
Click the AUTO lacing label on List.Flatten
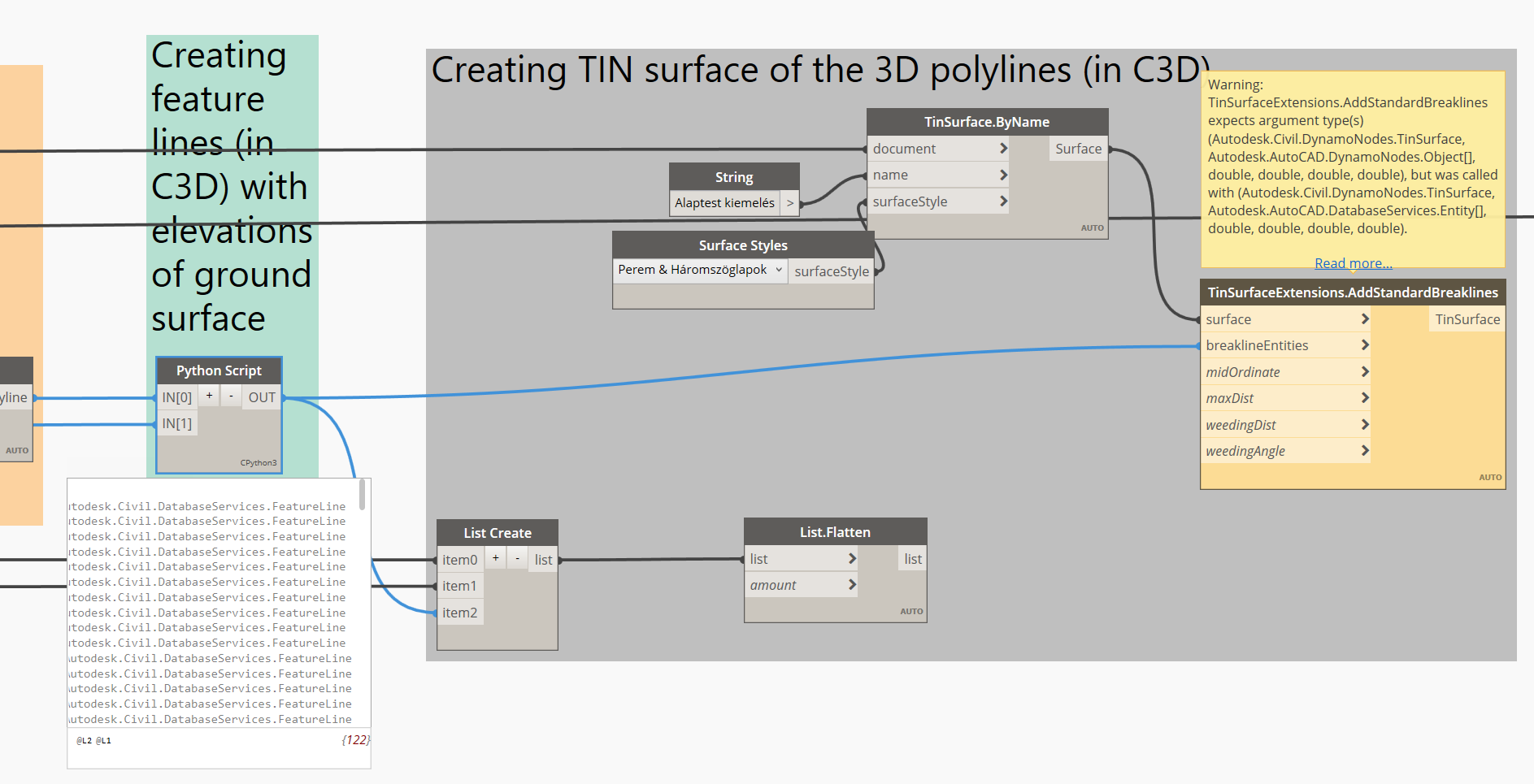point(911,612)
